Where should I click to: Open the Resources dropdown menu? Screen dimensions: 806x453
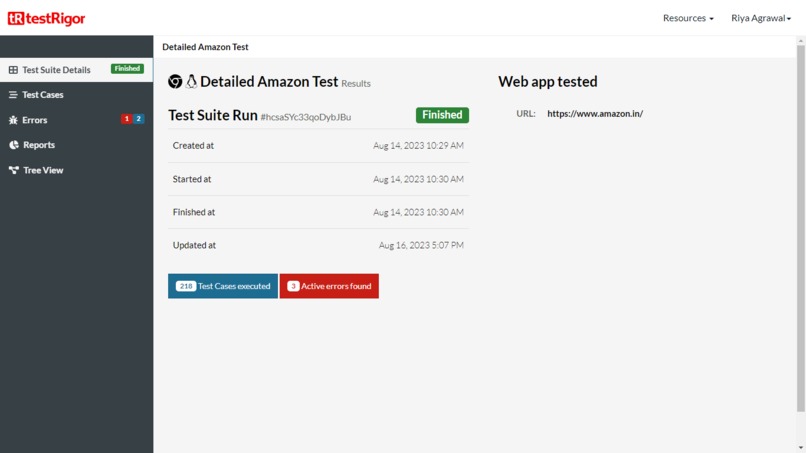coord(688,18)
